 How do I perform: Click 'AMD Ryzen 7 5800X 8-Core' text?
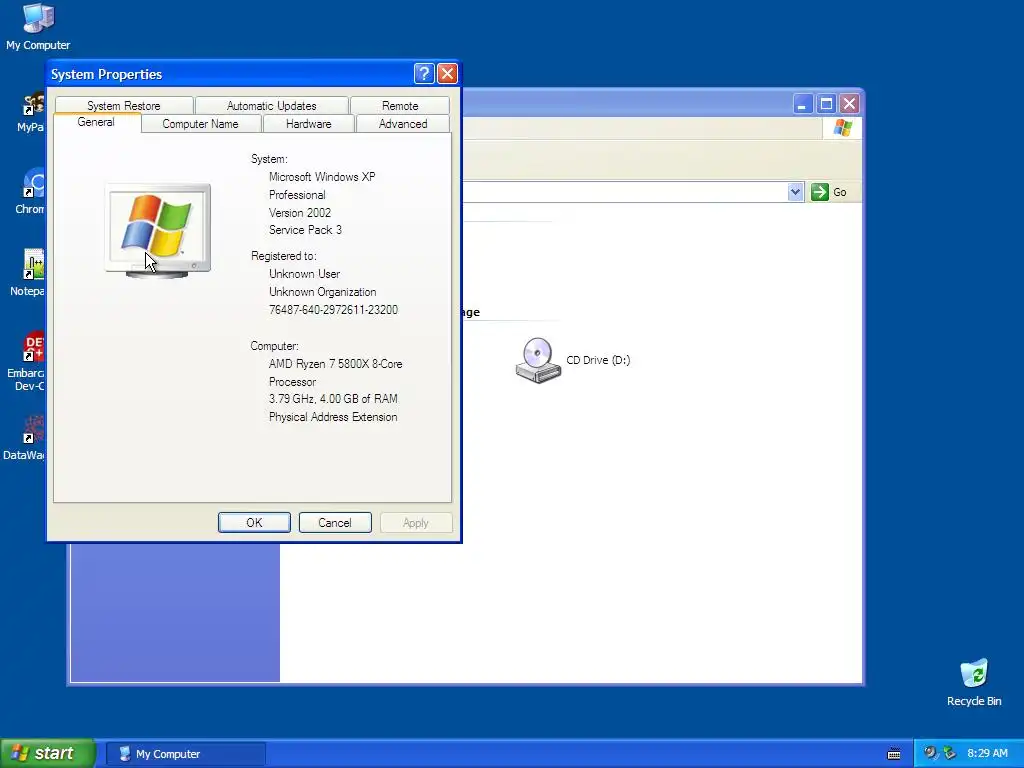(x=335, y=364)
